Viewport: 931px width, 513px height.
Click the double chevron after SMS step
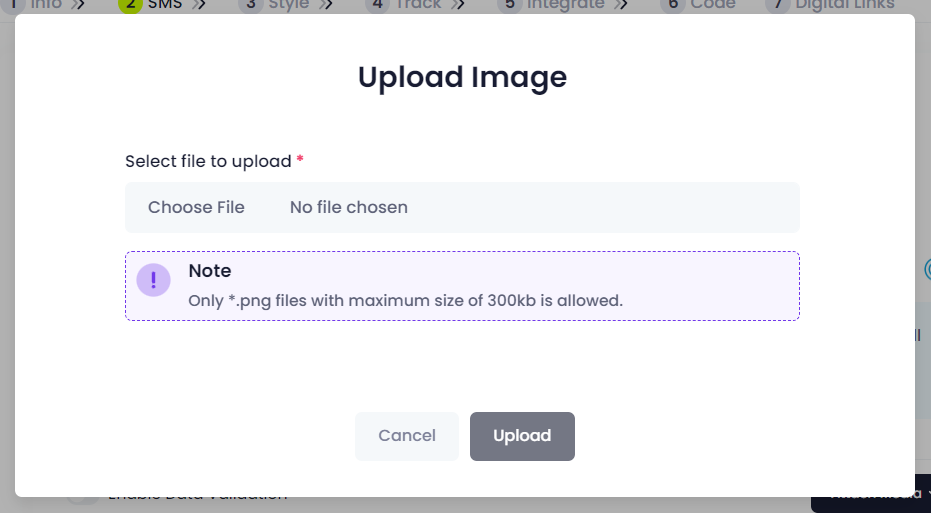point(200,5)
